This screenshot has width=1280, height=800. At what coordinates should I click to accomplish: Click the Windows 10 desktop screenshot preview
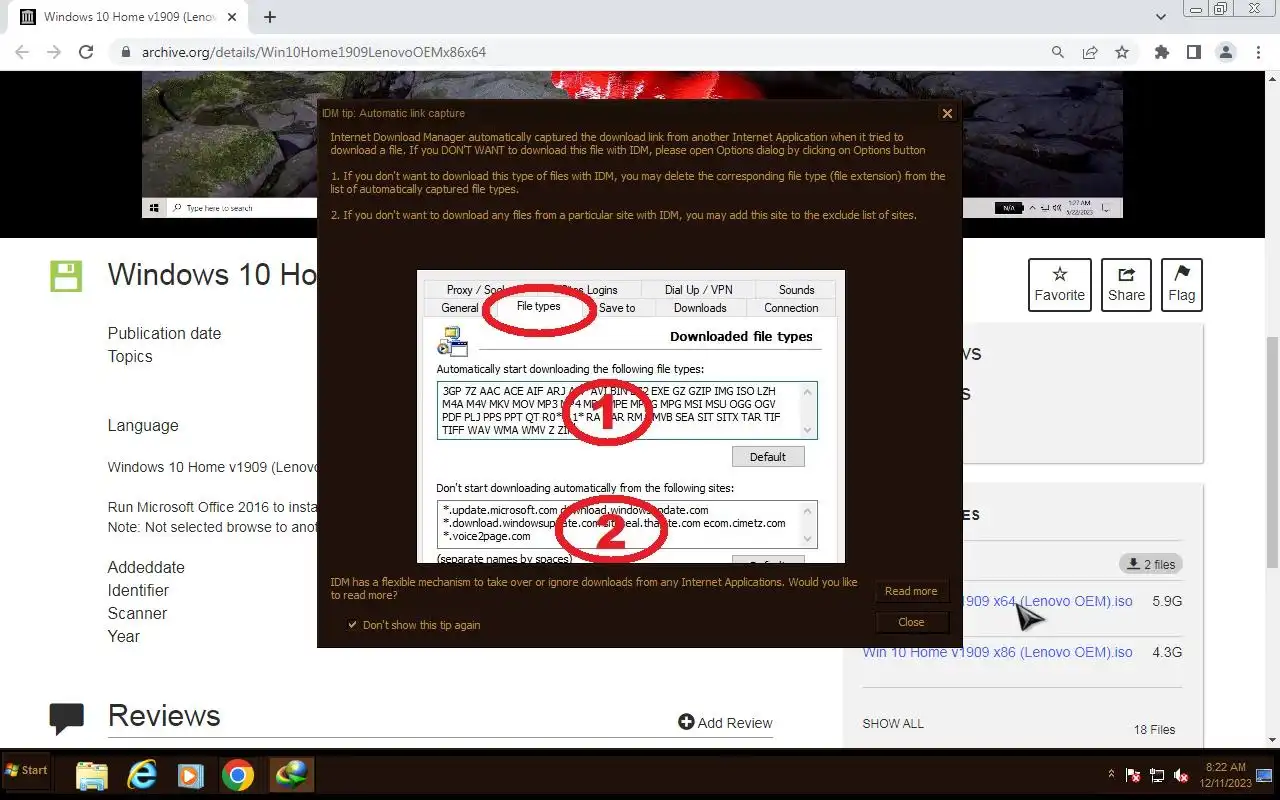pos(632,145)
